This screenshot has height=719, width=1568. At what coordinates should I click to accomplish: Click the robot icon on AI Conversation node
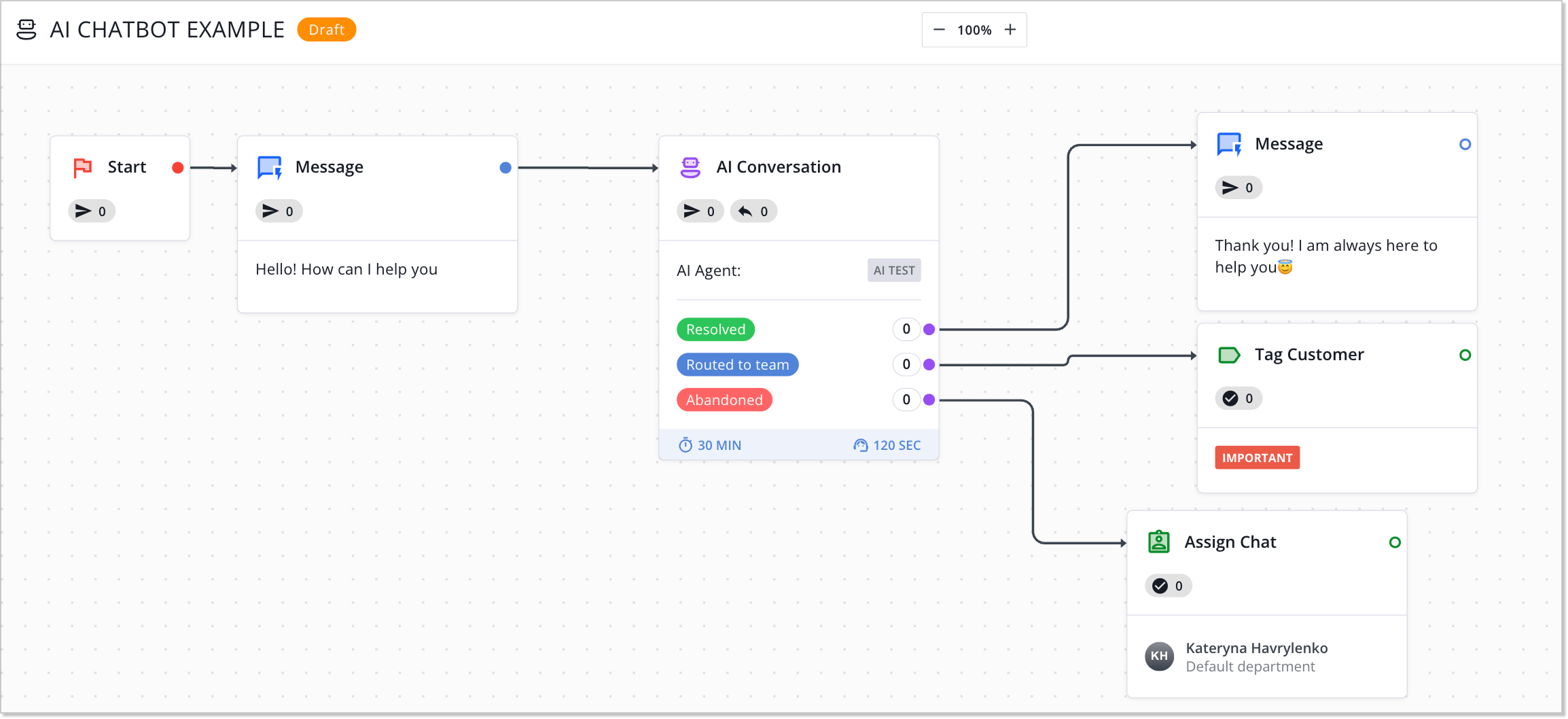click(690, 166)
